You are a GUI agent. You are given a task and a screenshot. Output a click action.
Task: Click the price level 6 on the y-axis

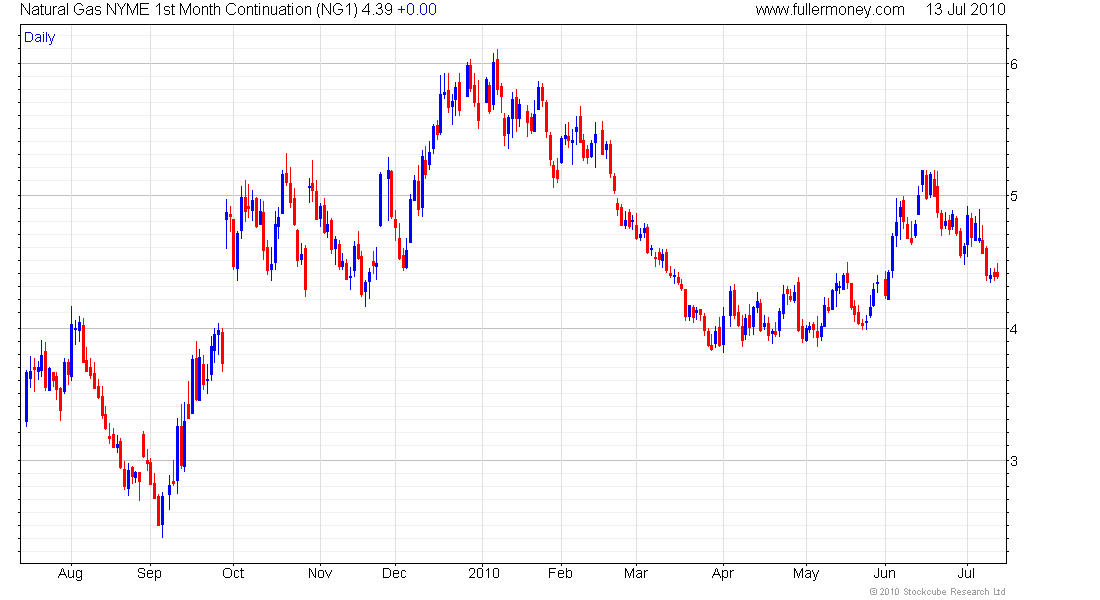(x=1014, y=65)
